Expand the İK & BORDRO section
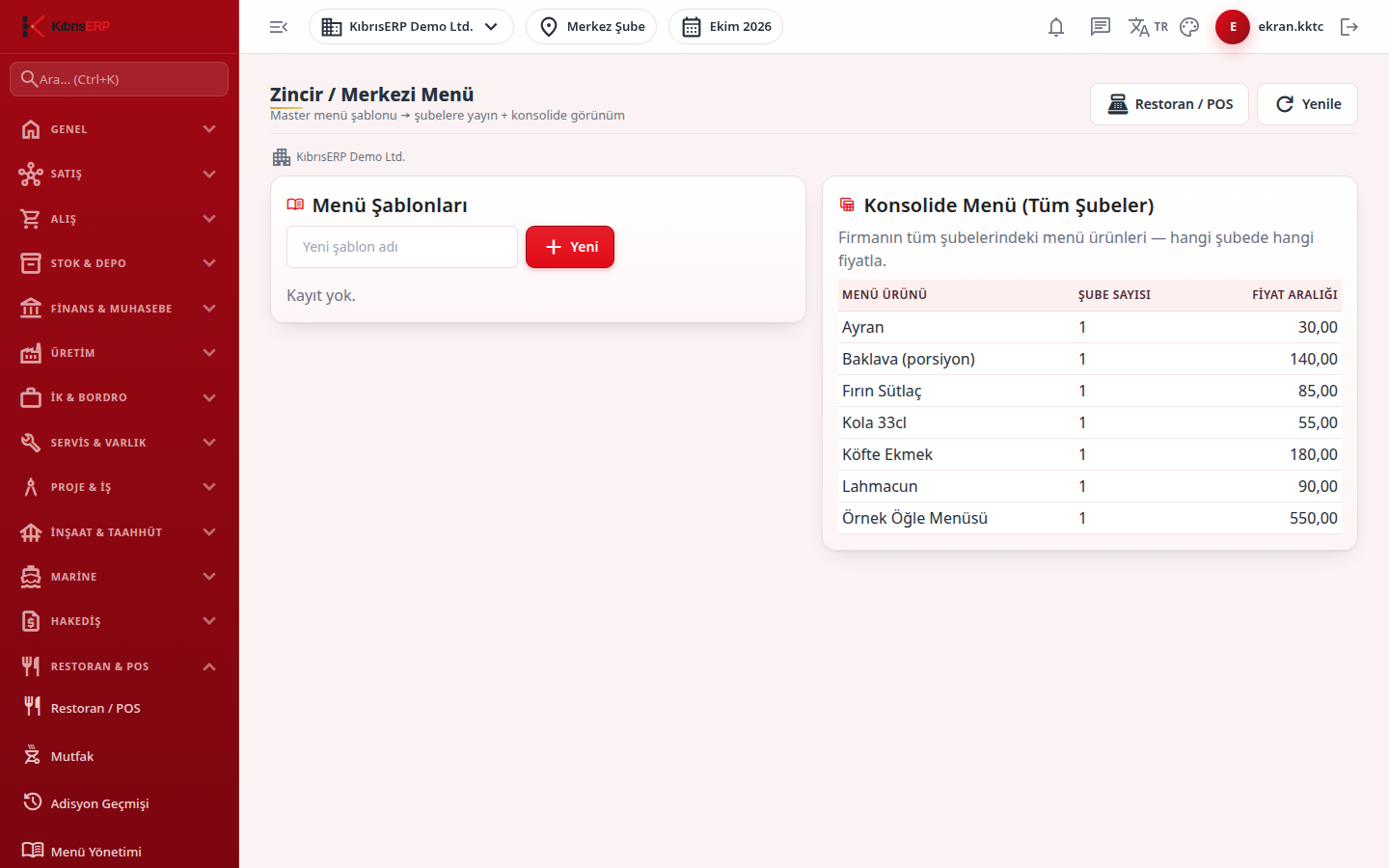Viewport: 1389px width, 868px height. 120,397
